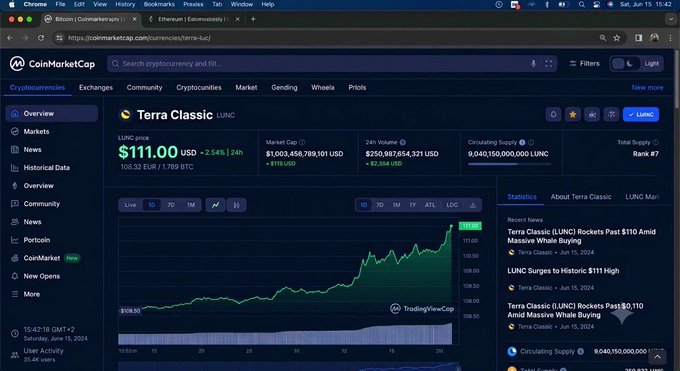The width and height of the screenshot is (680, 371).
Task: Switch to the Ethereum browser tab
Action: [x=193, y=19]
